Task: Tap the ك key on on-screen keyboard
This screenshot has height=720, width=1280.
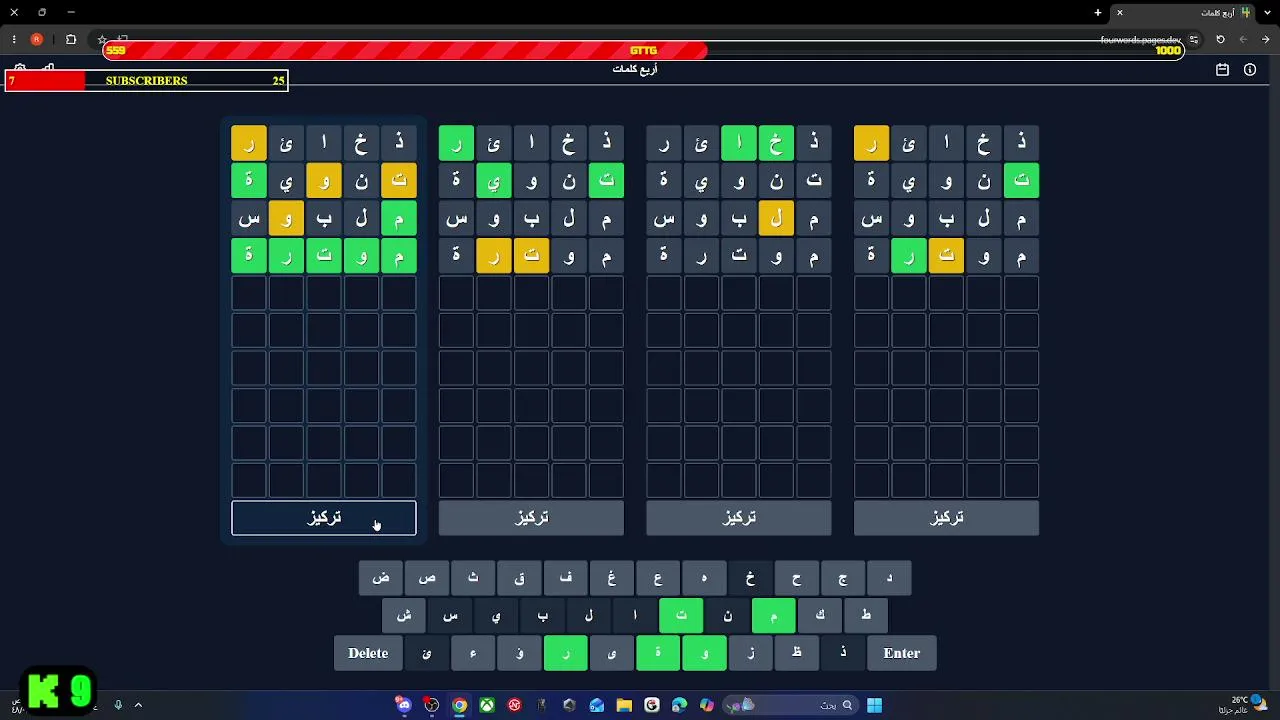Action: [820, 615]
